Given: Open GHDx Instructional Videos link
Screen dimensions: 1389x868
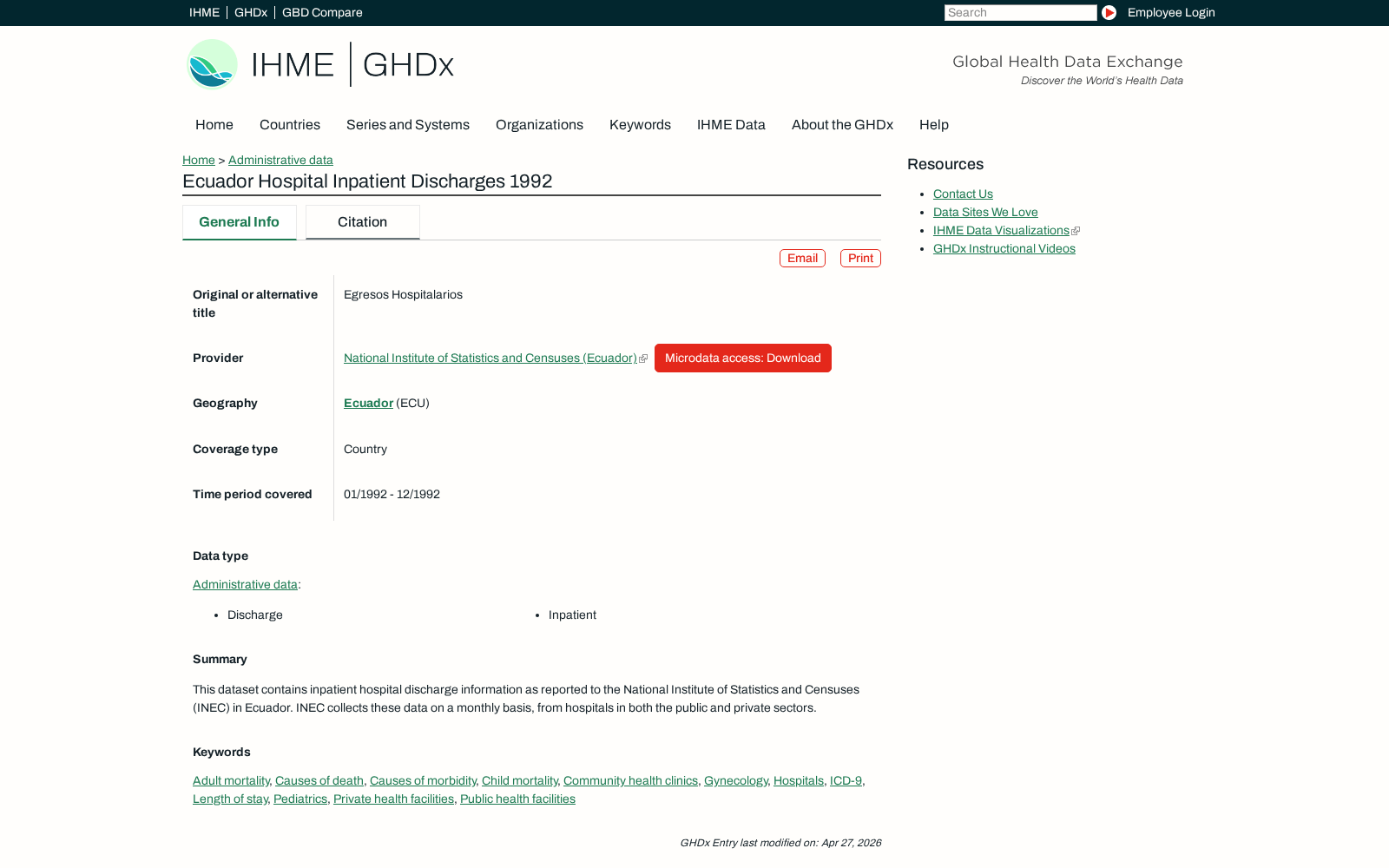Looking at the screenshot, I should (1004, 249).
